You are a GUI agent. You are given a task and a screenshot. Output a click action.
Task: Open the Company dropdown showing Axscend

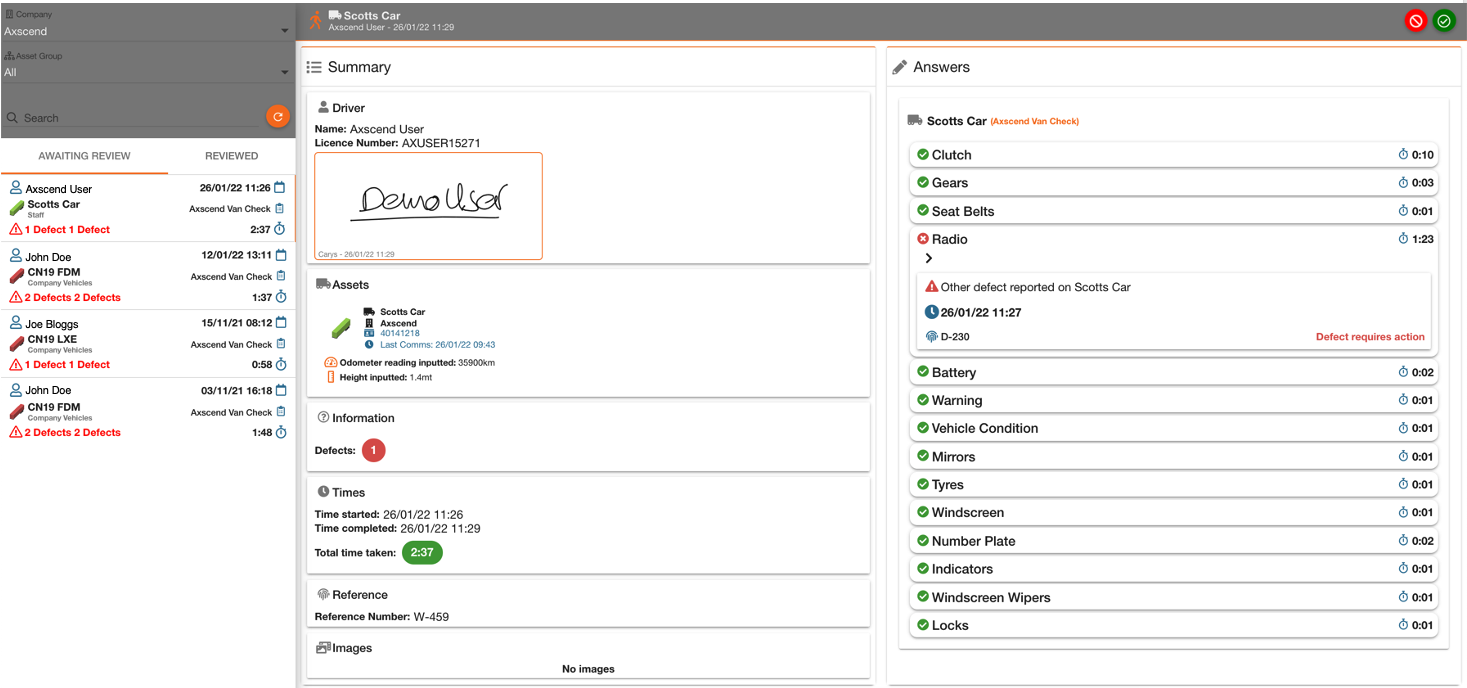146,31
